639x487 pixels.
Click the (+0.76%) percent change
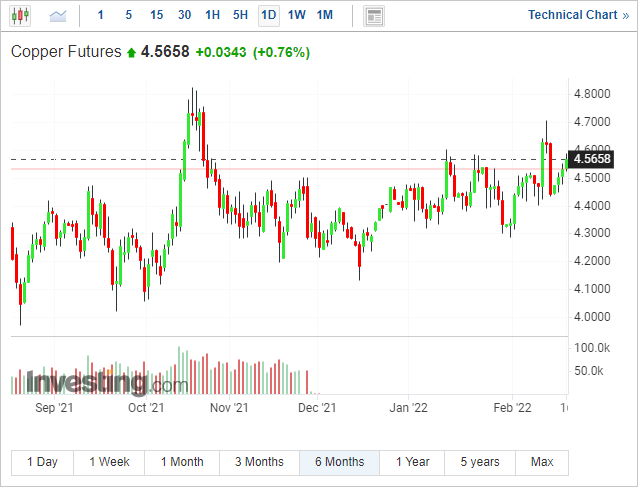(281, 52)
